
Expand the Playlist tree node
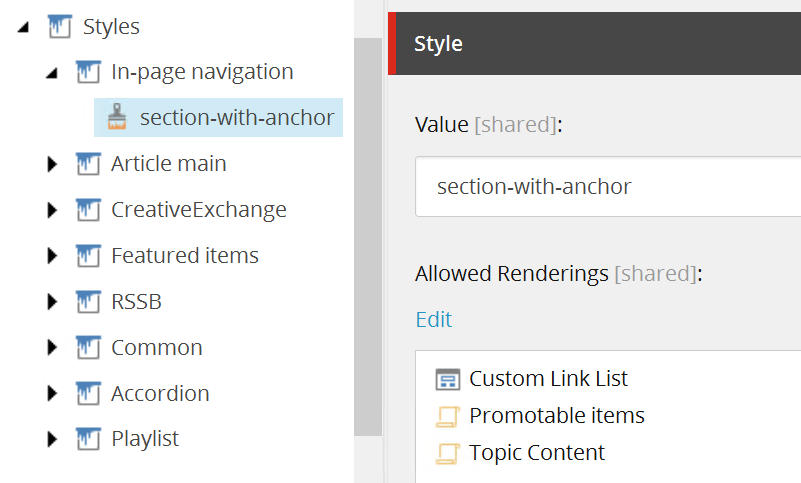[x=53, y=439]
